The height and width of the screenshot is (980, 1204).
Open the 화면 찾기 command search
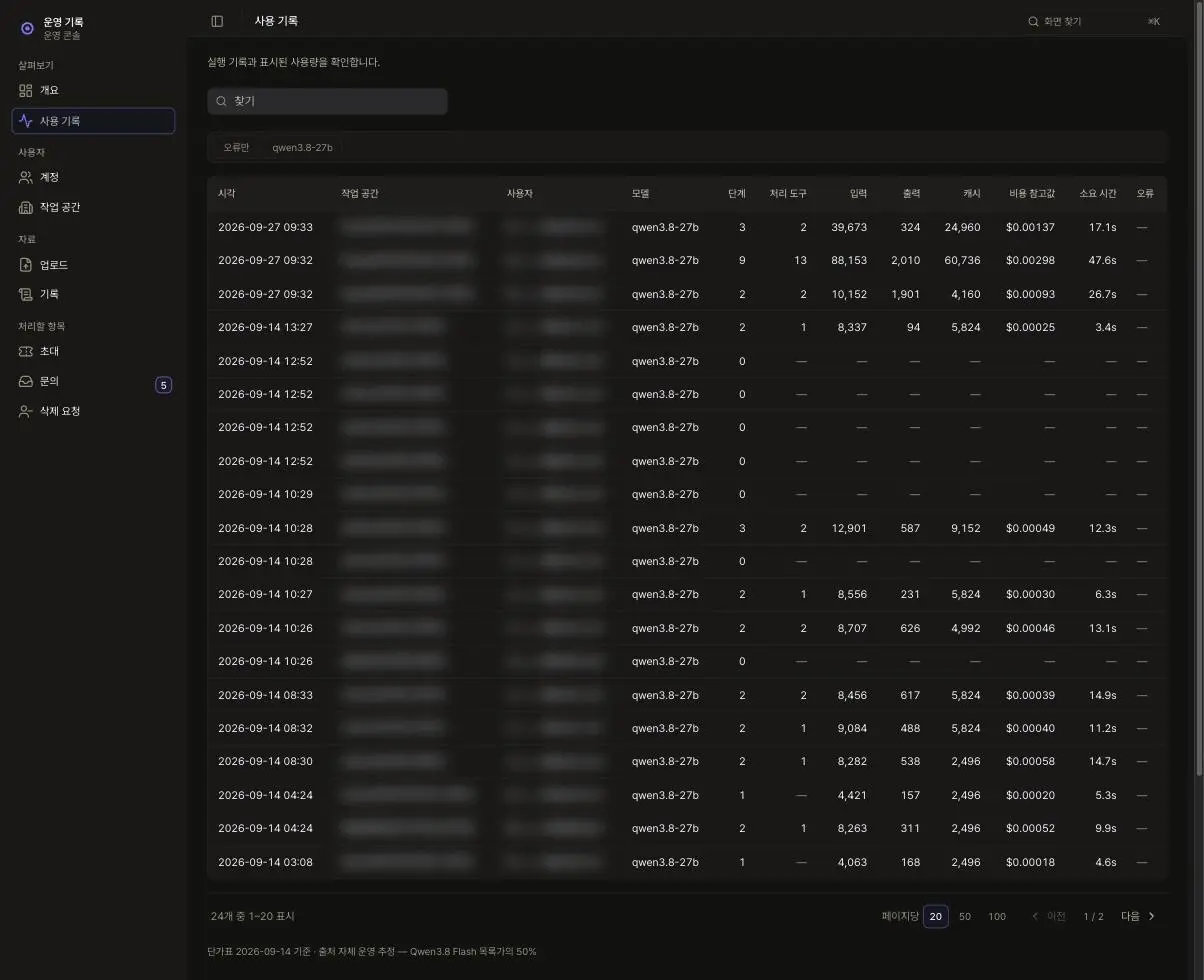(1094, 21)
